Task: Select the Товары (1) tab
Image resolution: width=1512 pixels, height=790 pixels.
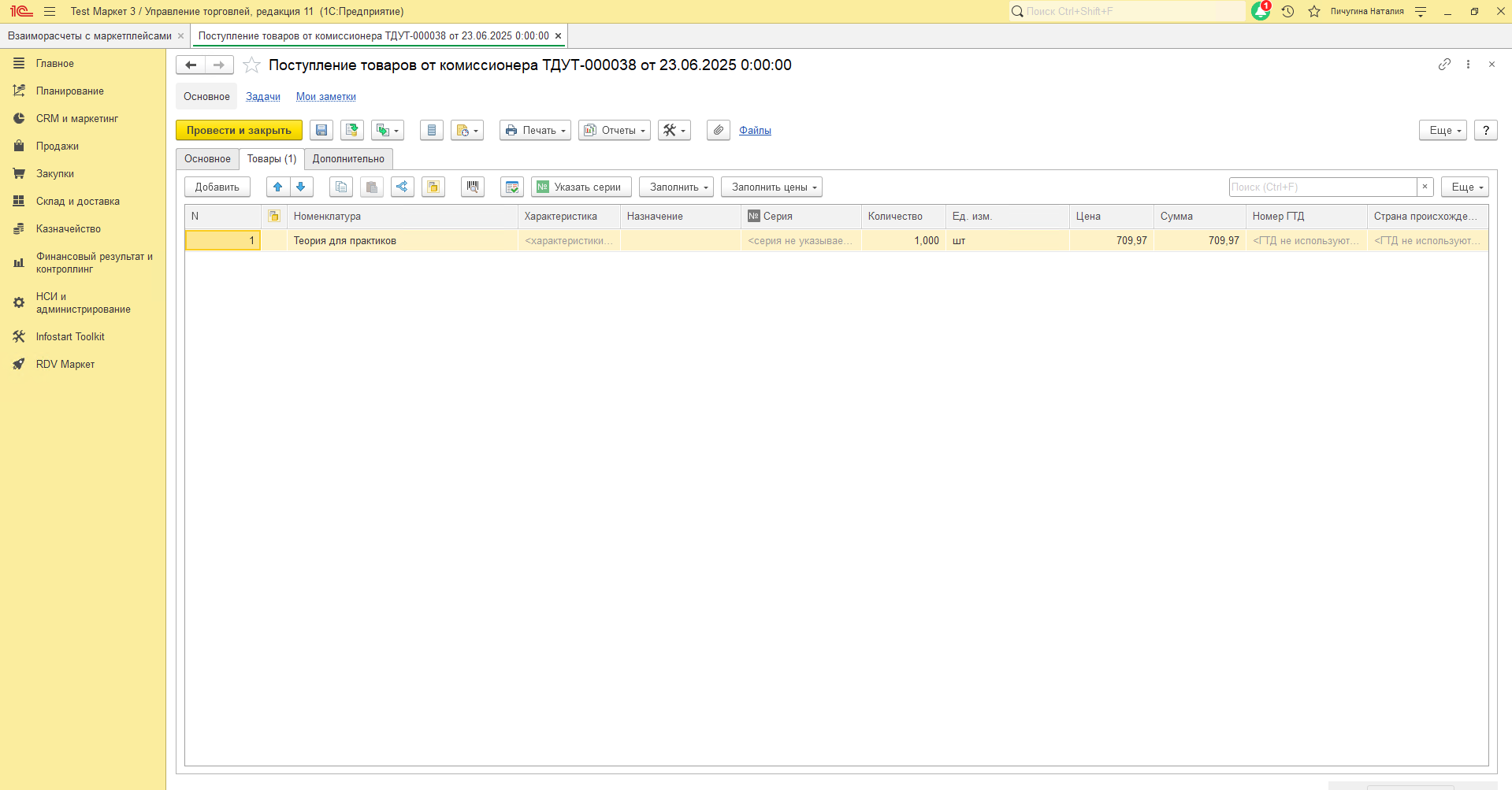Action: (x=272, y=159)
